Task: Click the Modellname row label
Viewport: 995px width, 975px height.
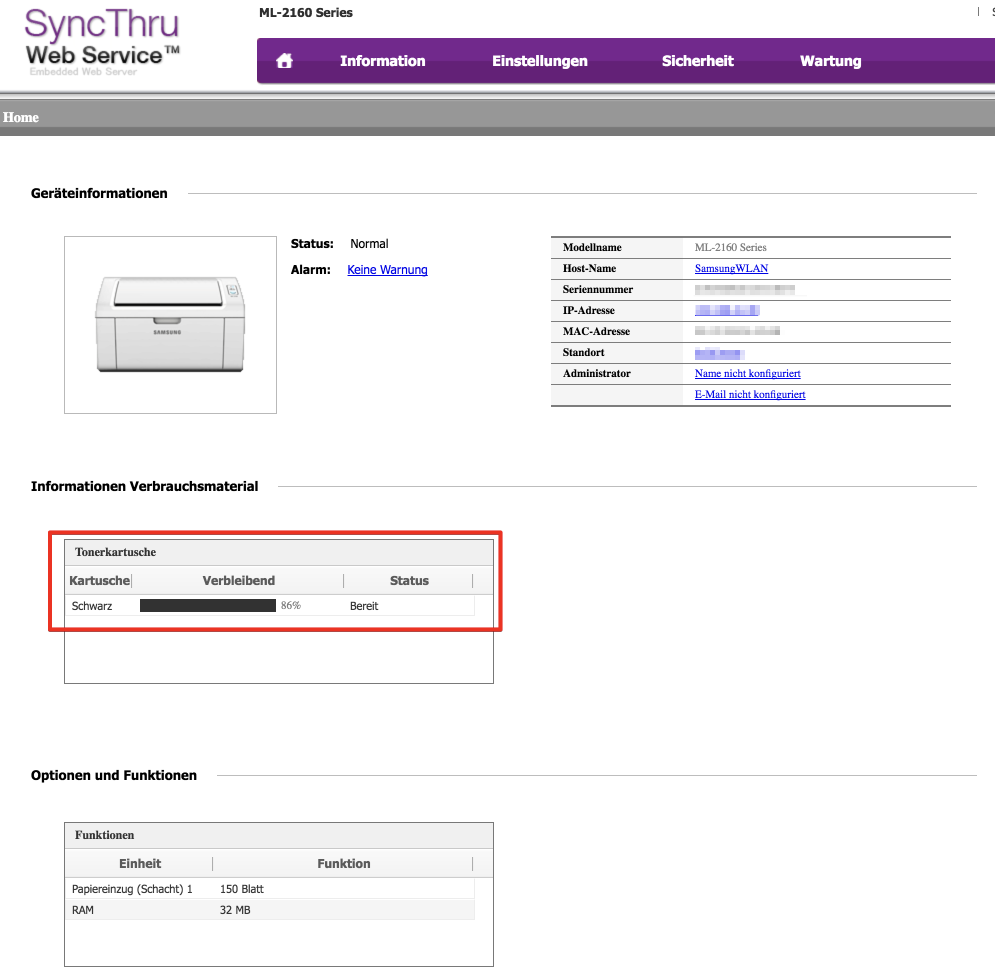Action: coord(592,248)
